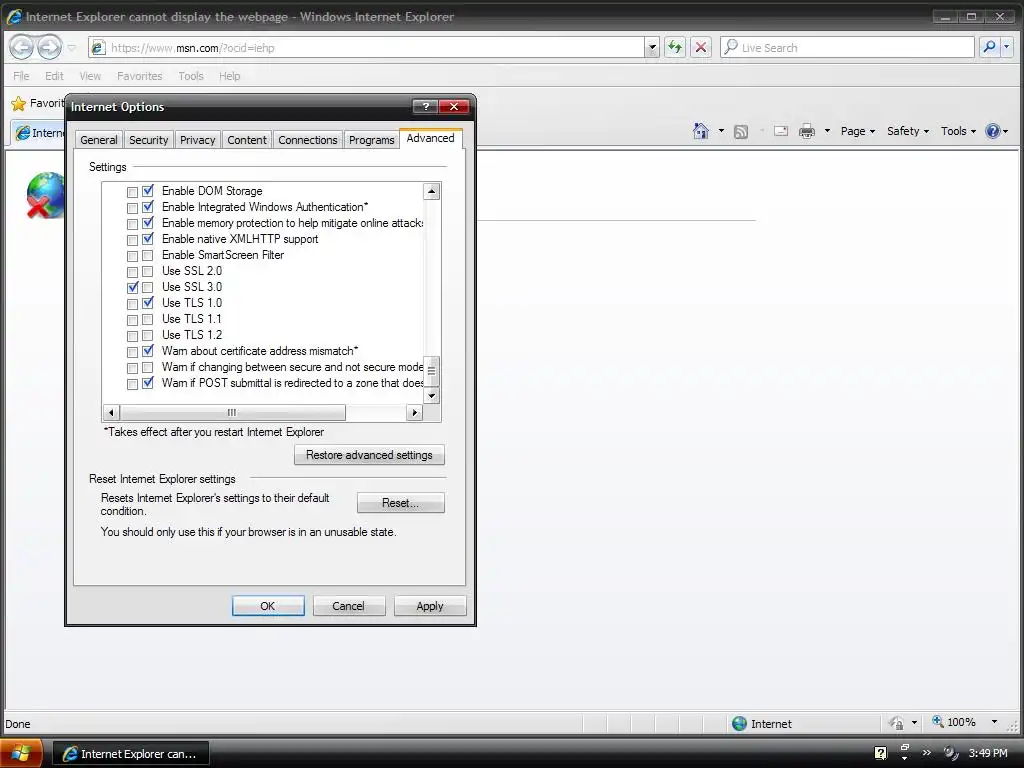The width and height of the screenshot is (1024, 768).
Task: Click the question mark help icon in the system tray
Action: pos(880,753)
